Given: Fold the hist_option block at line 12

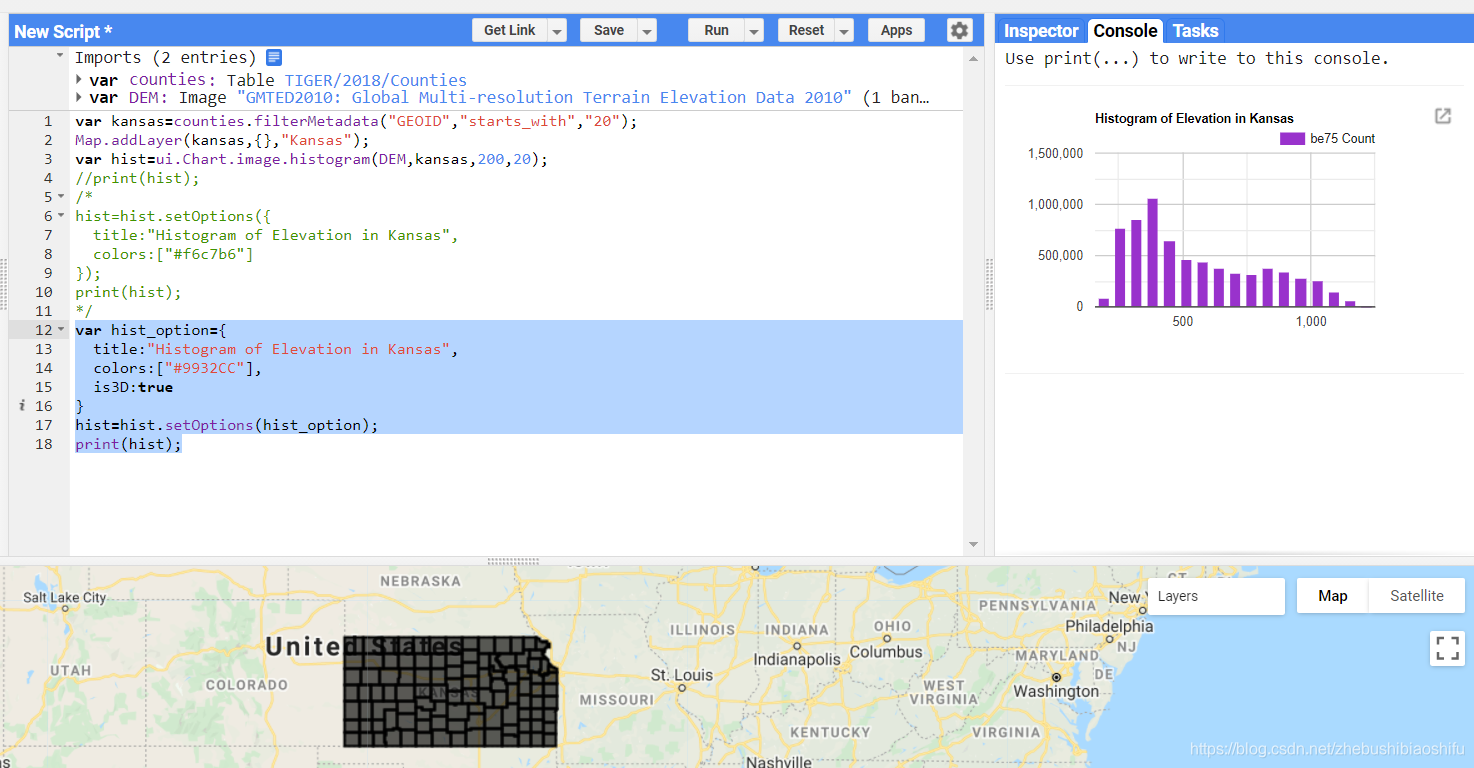Looking at the screenshot, I should 61,330.
